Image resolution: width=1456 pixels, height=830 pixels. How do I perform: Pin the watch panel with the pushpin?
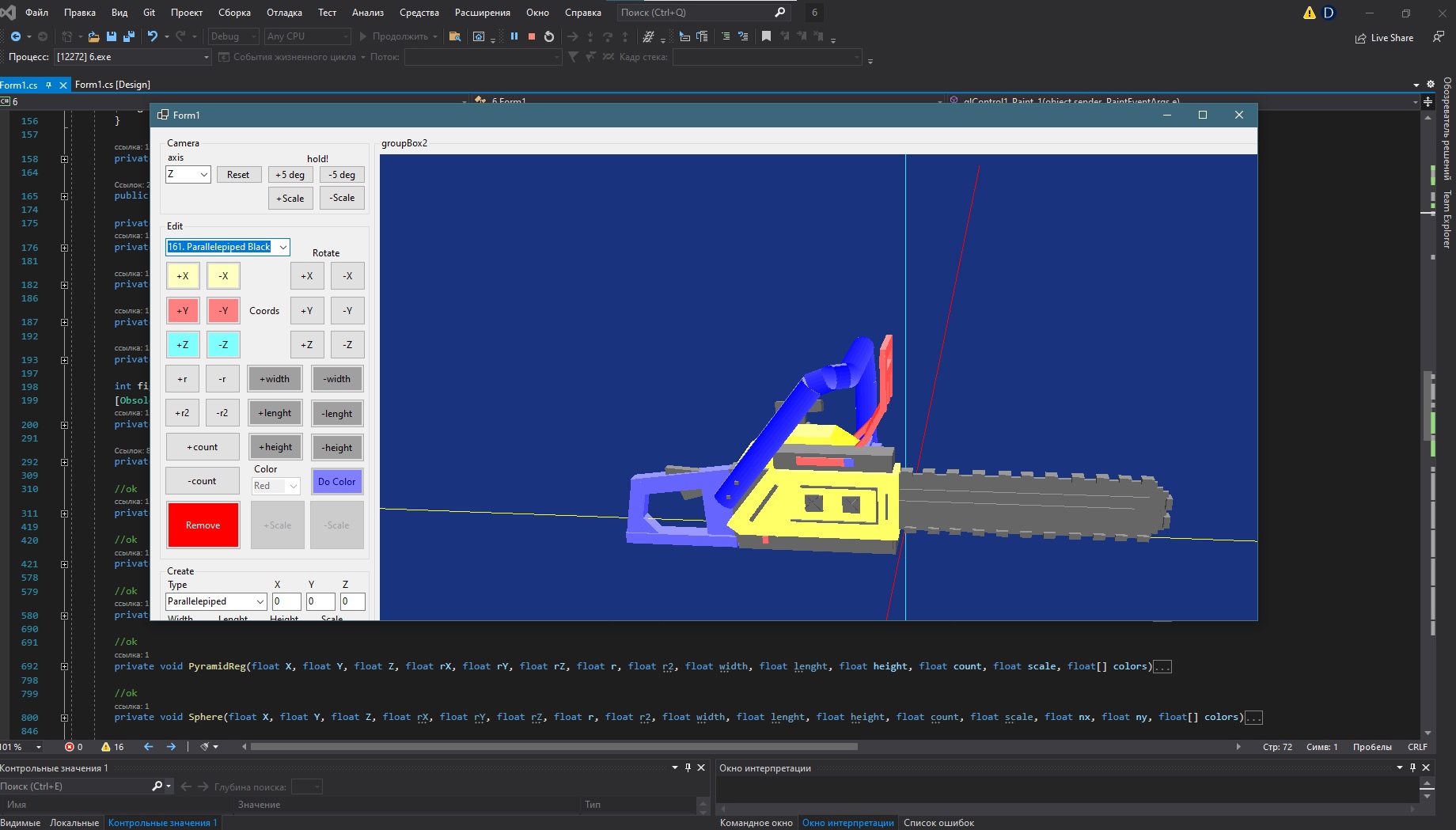(x=688, y=767)
